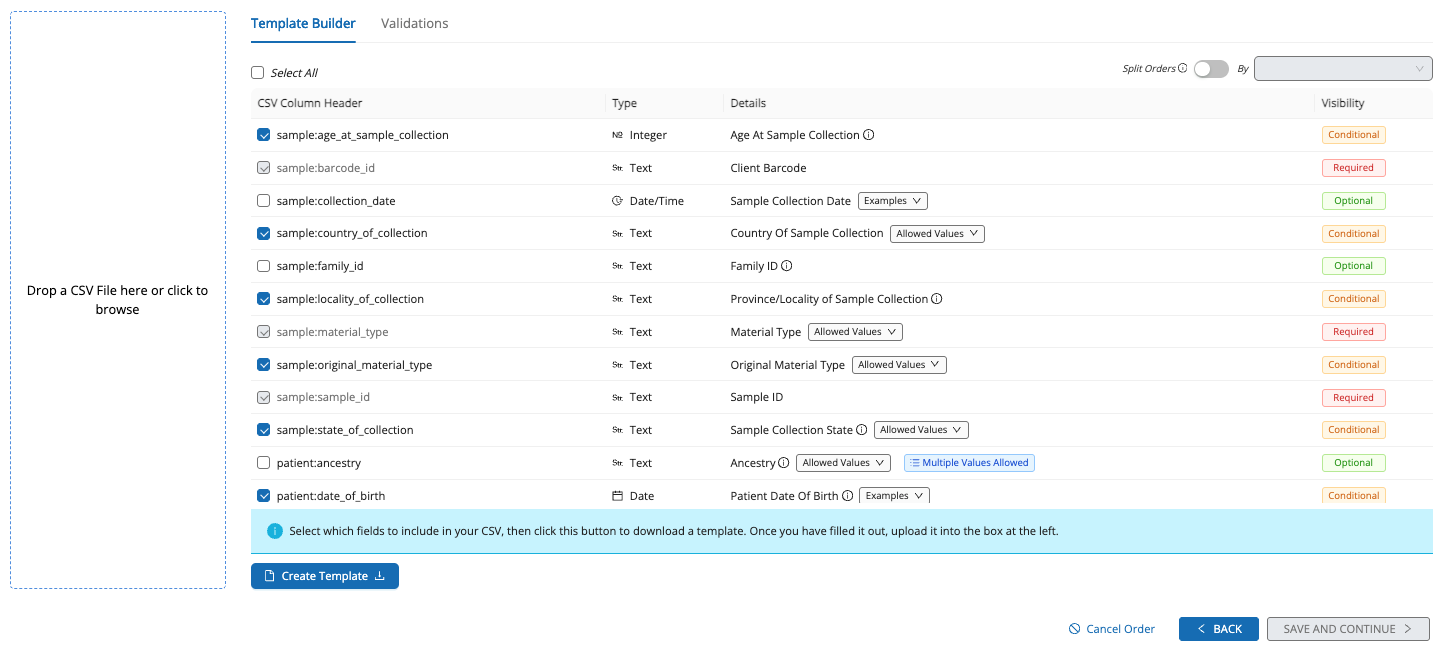The height and width of the screenshot is (659, 1450).
Task: Open Allowed Values for Sample Collection State
Action: (x=921, y=430)
